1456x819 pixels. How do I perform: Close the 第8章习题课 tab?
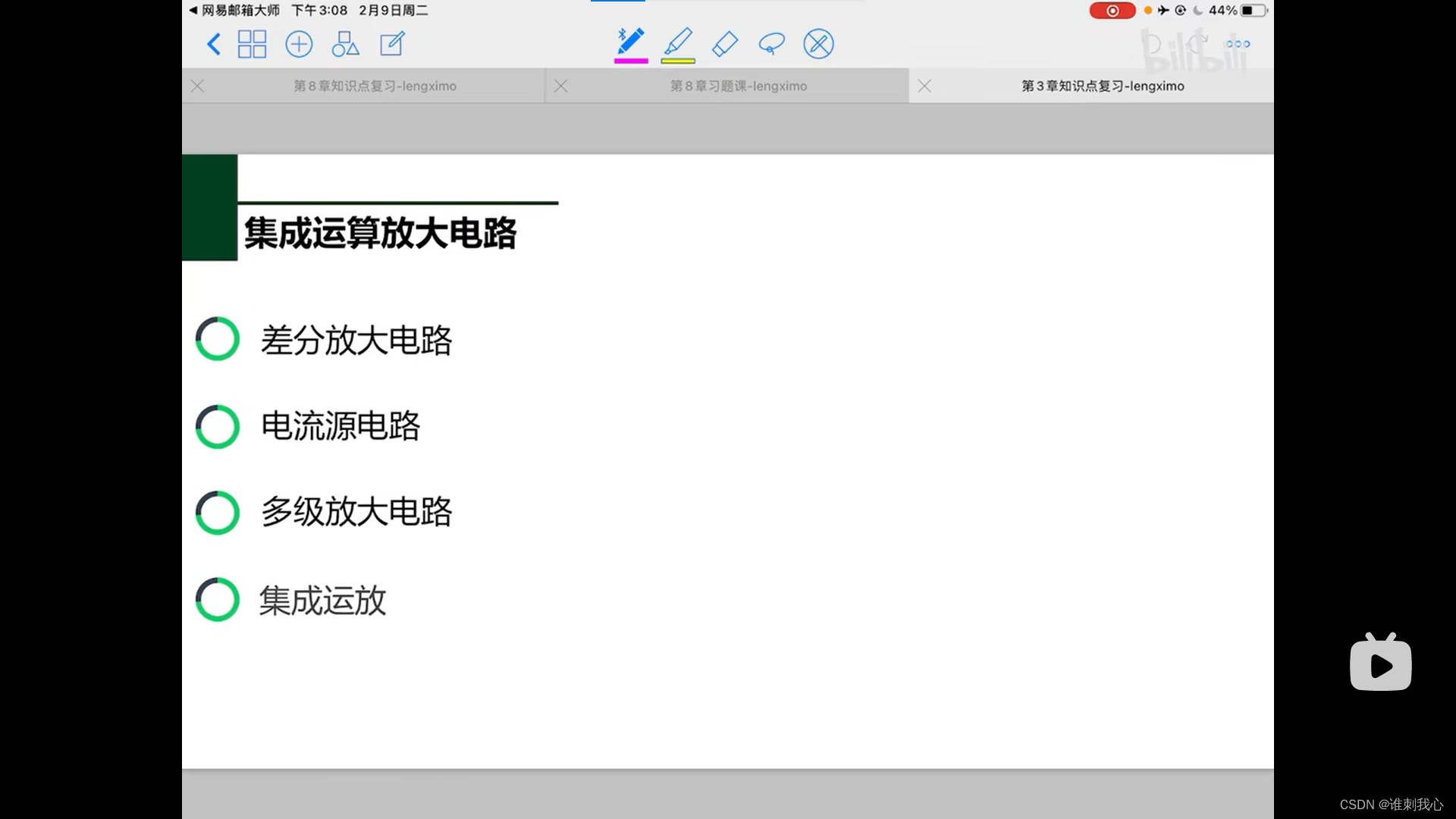561,86
